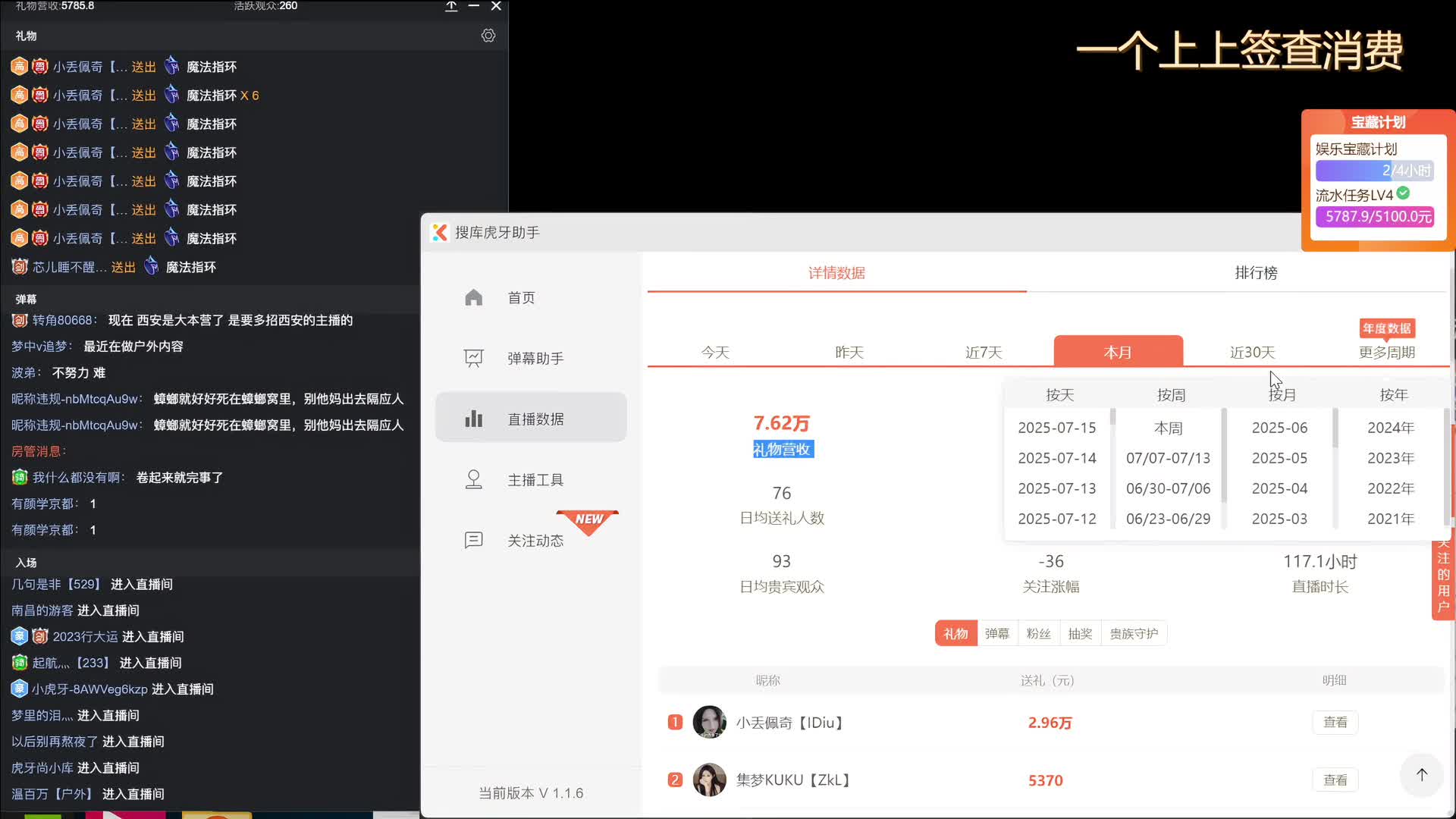Switch to 详情数据 tab
Image resolution: width=1456 pixels, height=819 pixels.
pyautogui.click(x=836, y=273)
